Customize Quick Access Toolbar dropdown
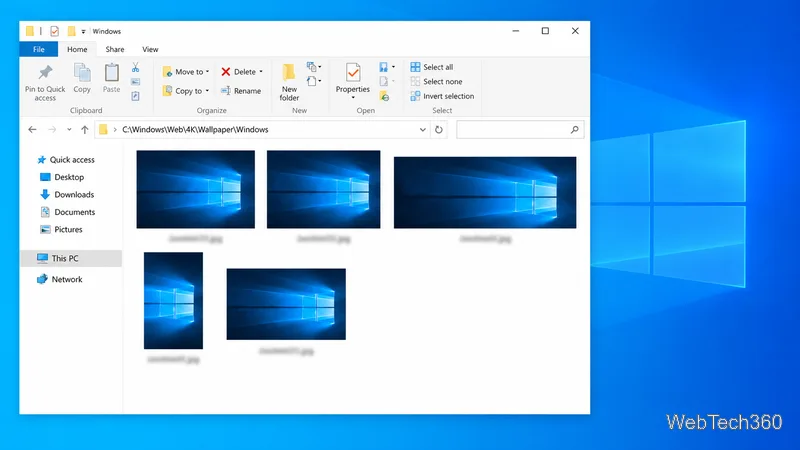This screenshot has height=450, width=800. pos(83,32)
